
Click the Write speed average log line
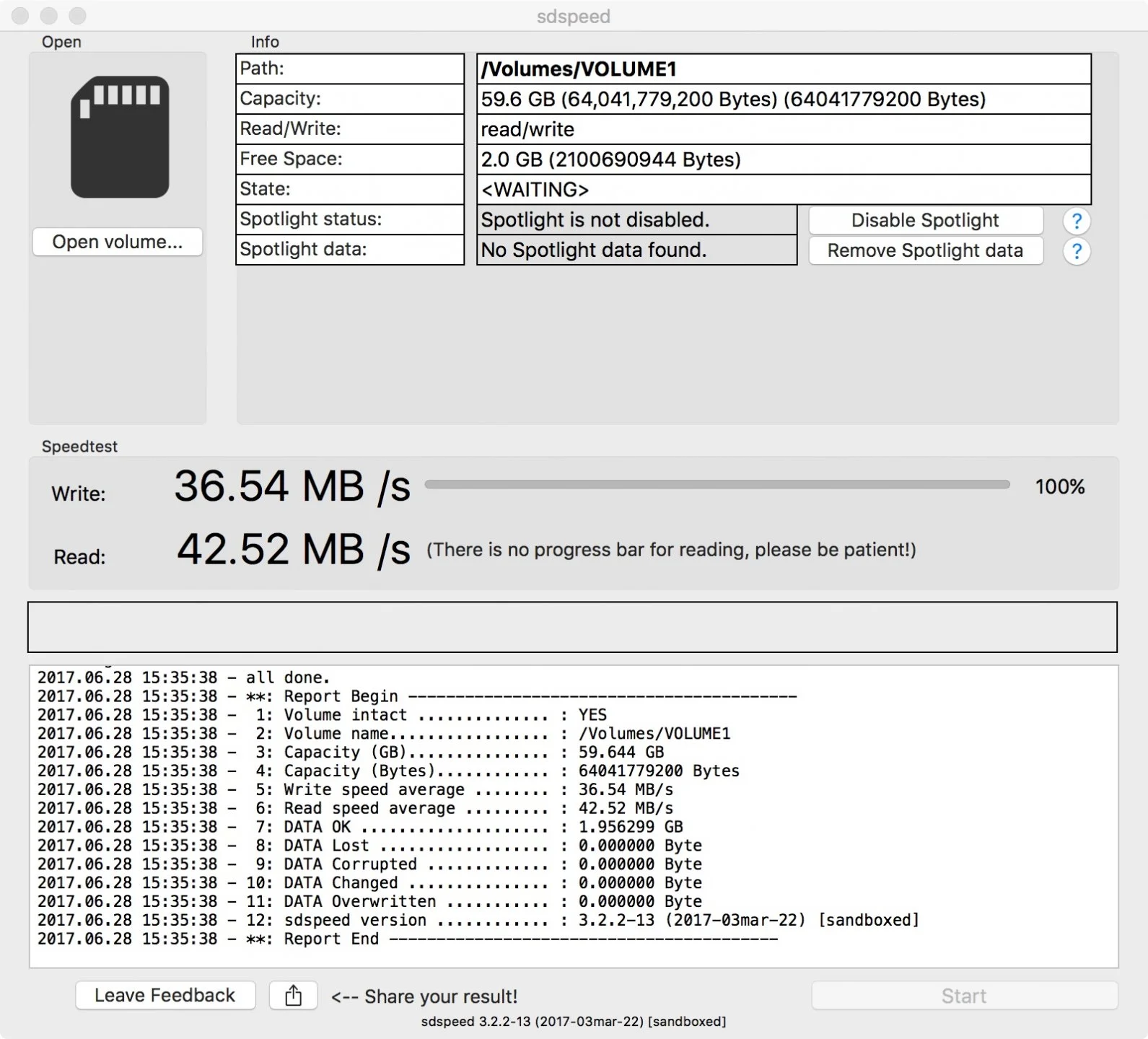point(356,790)
